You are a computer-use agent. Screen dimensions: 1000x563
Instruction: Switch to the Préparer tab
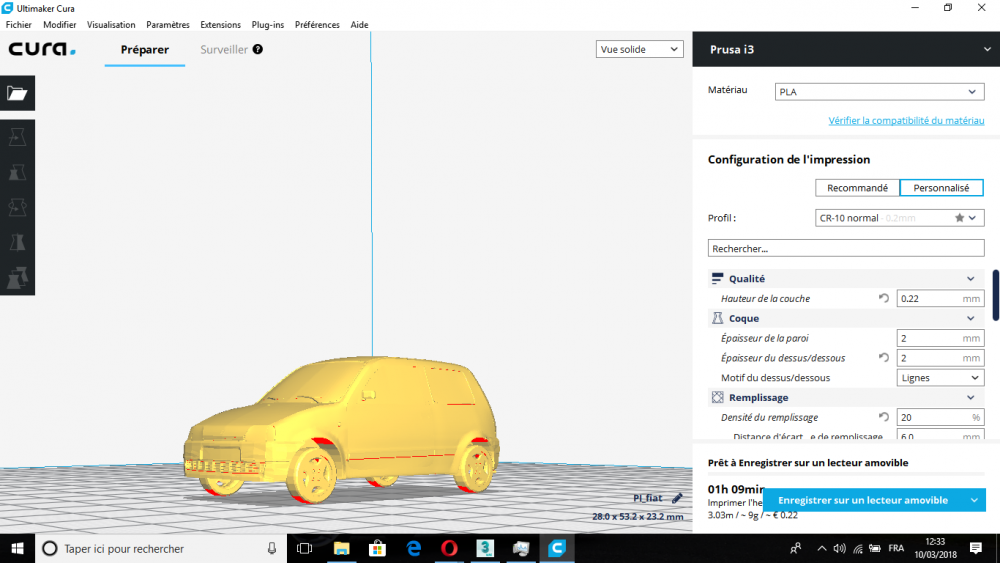pyautogui.click(x=145, y=49)
